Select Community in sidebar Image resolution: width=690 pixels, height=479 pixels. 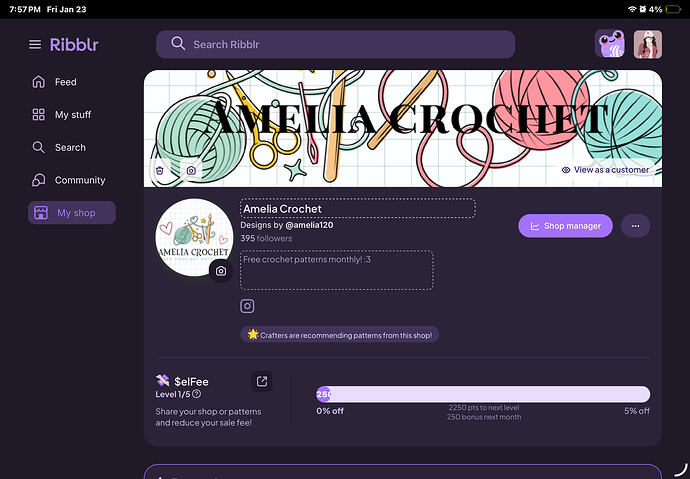pyautogui.click(x=79, y=180)
